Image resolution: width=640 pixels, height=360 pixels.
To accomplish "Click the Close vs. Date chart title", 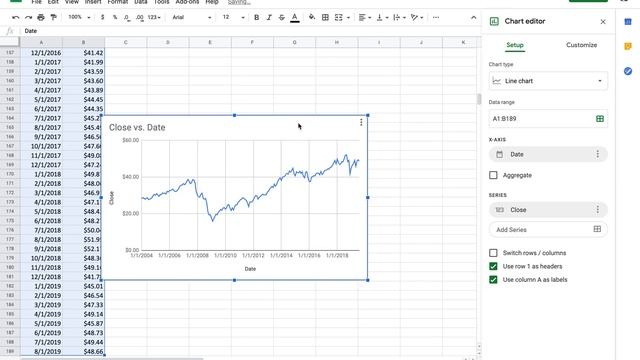I will [x=137, y=127].
